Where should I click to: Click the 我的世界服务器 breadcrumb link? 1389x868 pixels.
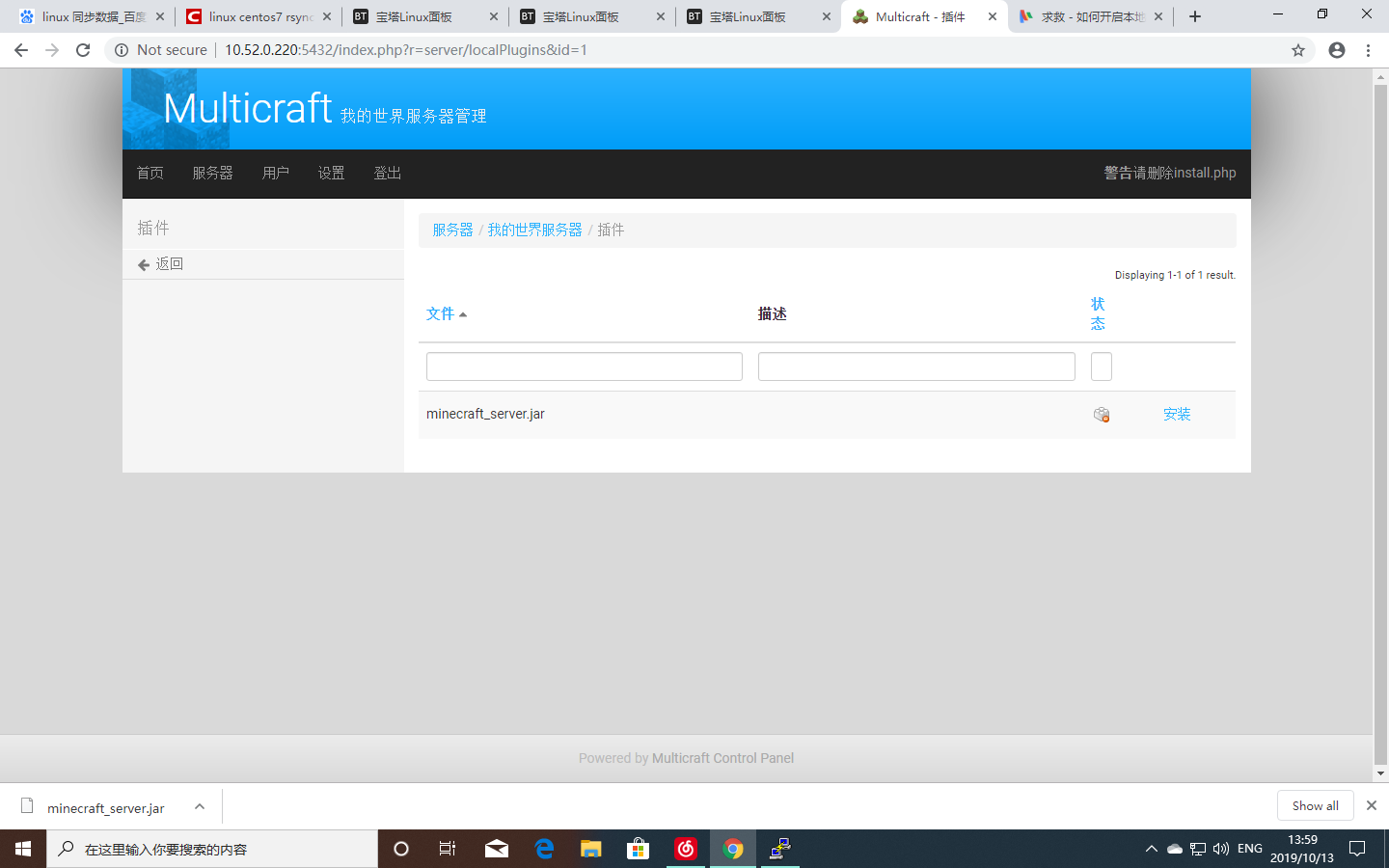pyautogui.click(x=534, y=231)
